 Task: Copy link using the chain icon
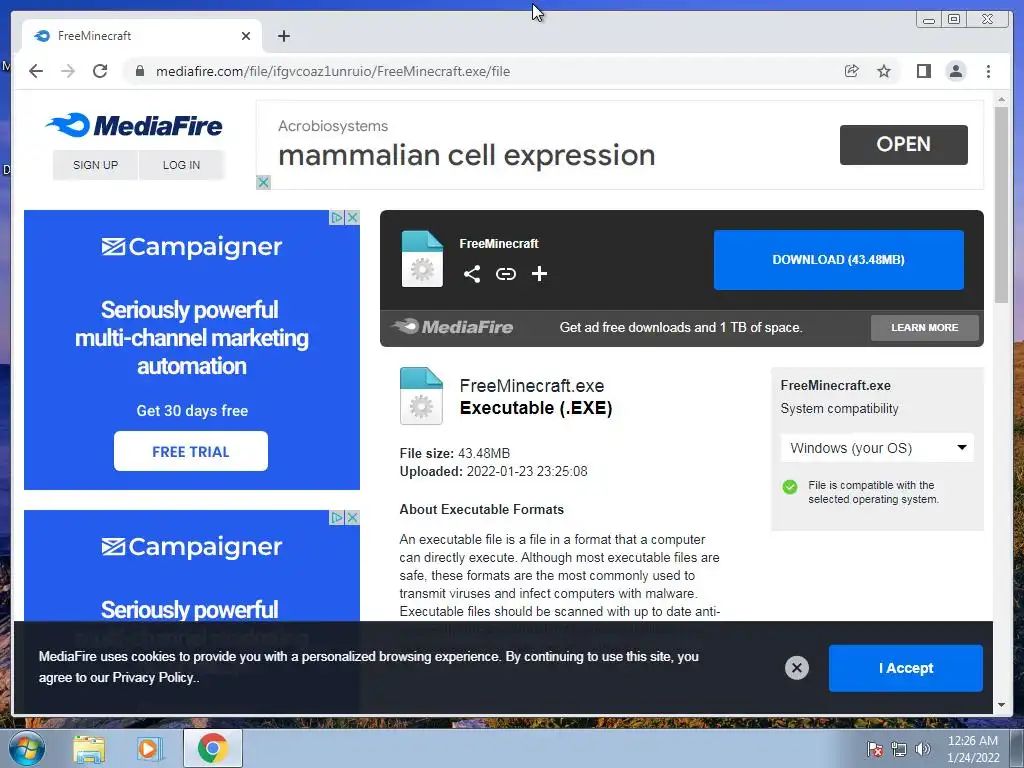[x=505, y=274]
